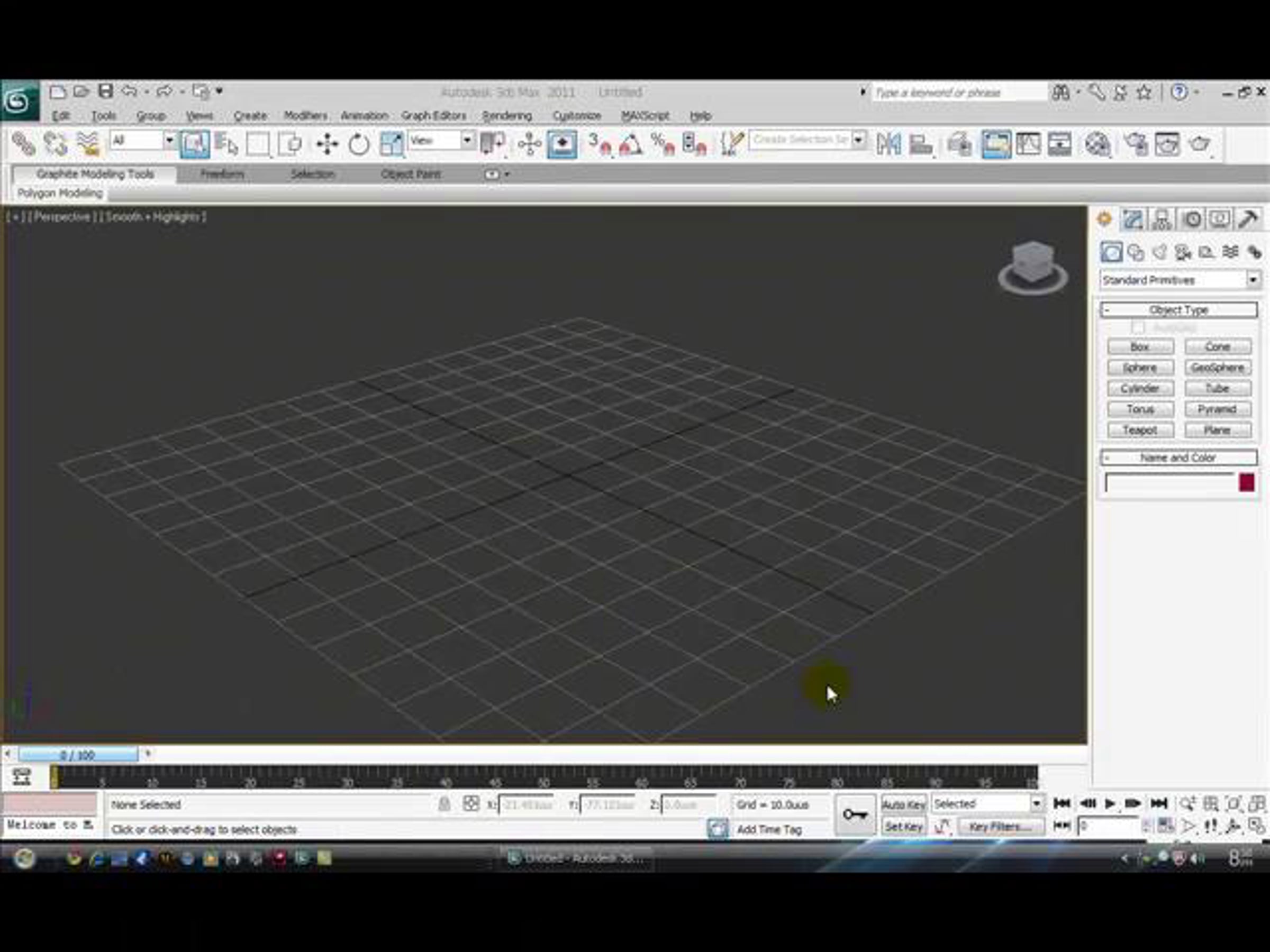
Task: Collapse the Object Type rollout
Action: coord(1178,310)
